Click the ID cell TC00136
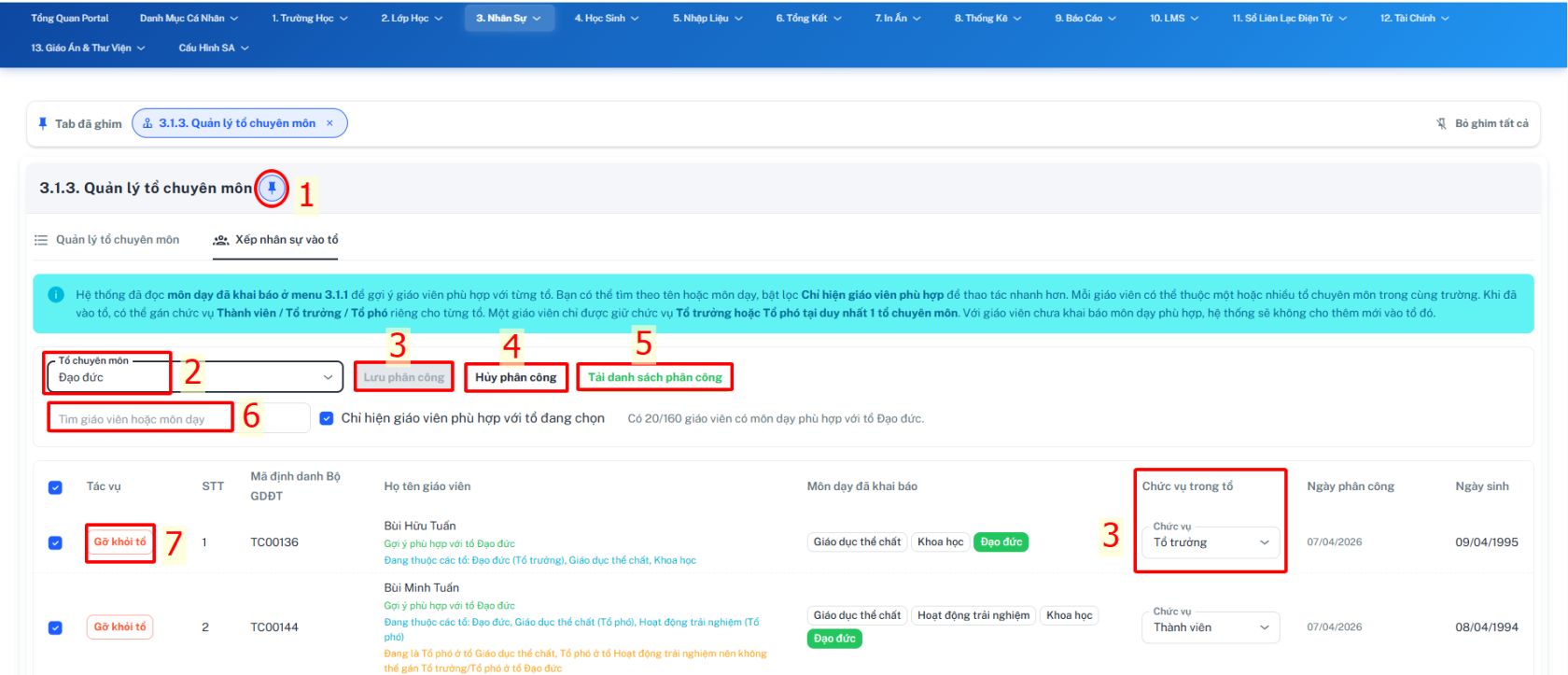 (x=274, y=542)
